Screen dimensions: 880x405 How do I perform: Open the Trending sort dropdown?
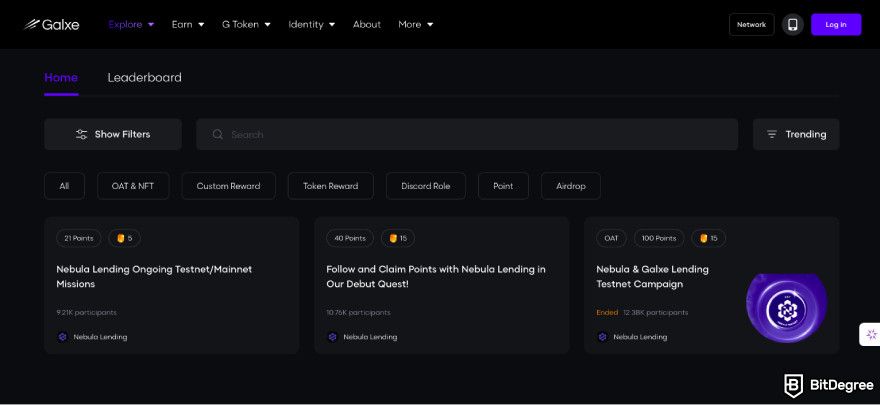(796, 134)
